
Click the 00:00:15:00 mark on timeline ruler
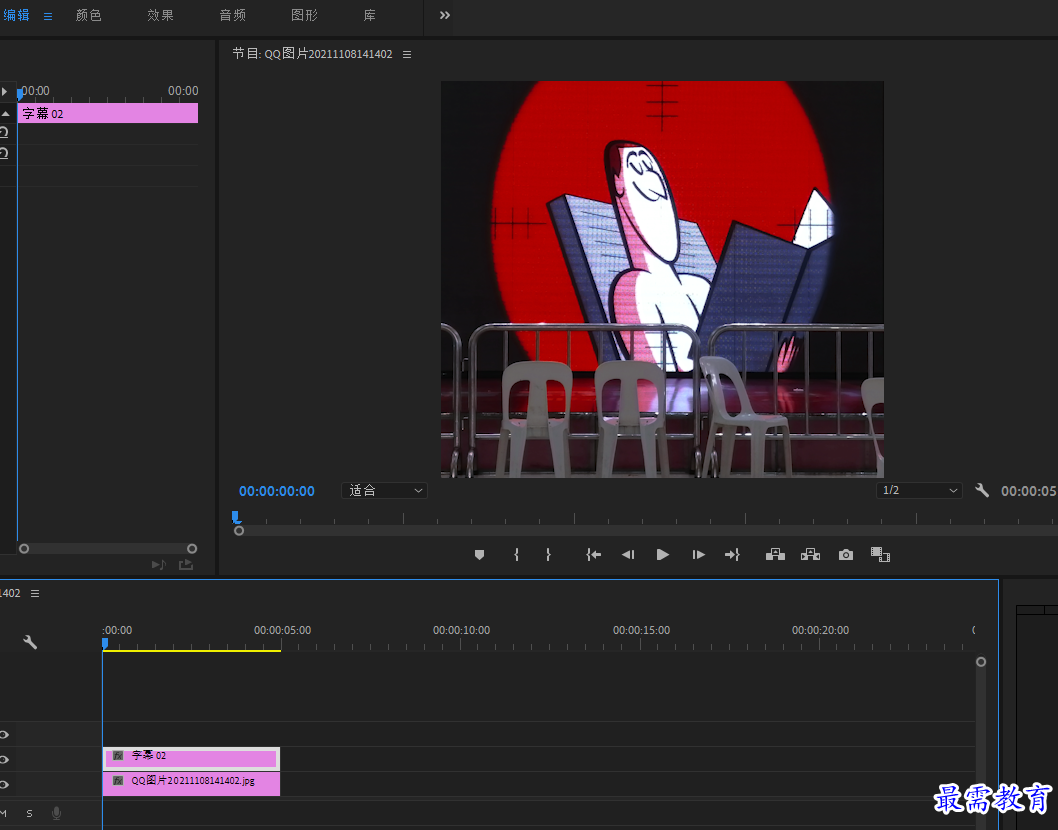coord(641,630)
